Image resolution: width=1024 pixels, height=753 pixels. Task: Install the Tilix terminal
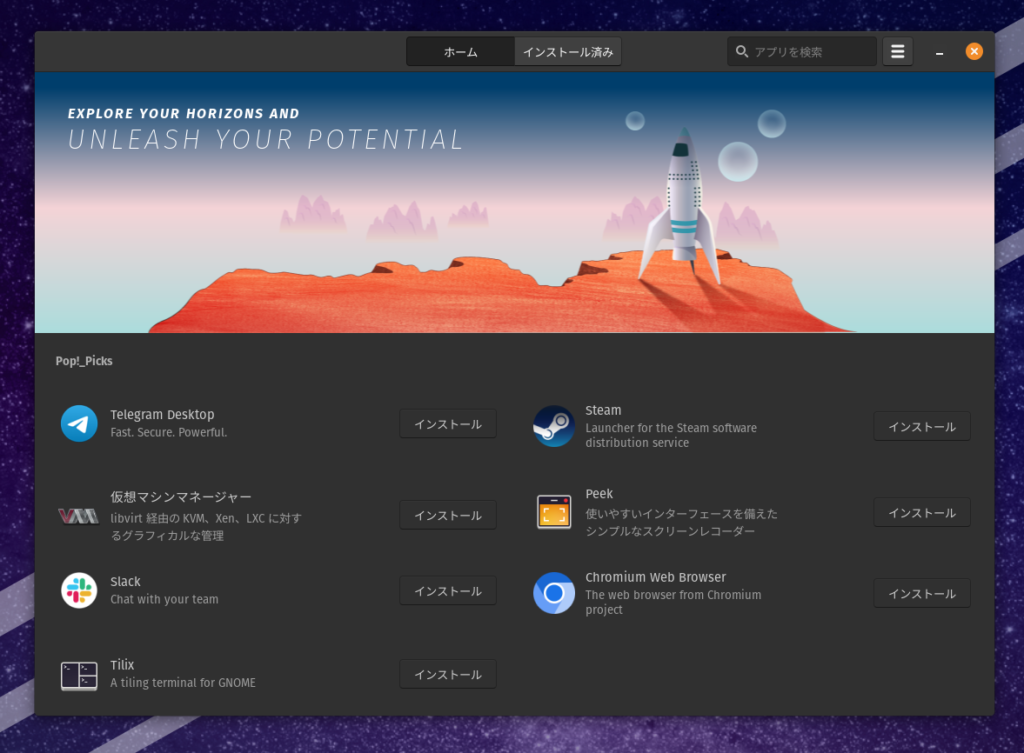coord(447,674)
